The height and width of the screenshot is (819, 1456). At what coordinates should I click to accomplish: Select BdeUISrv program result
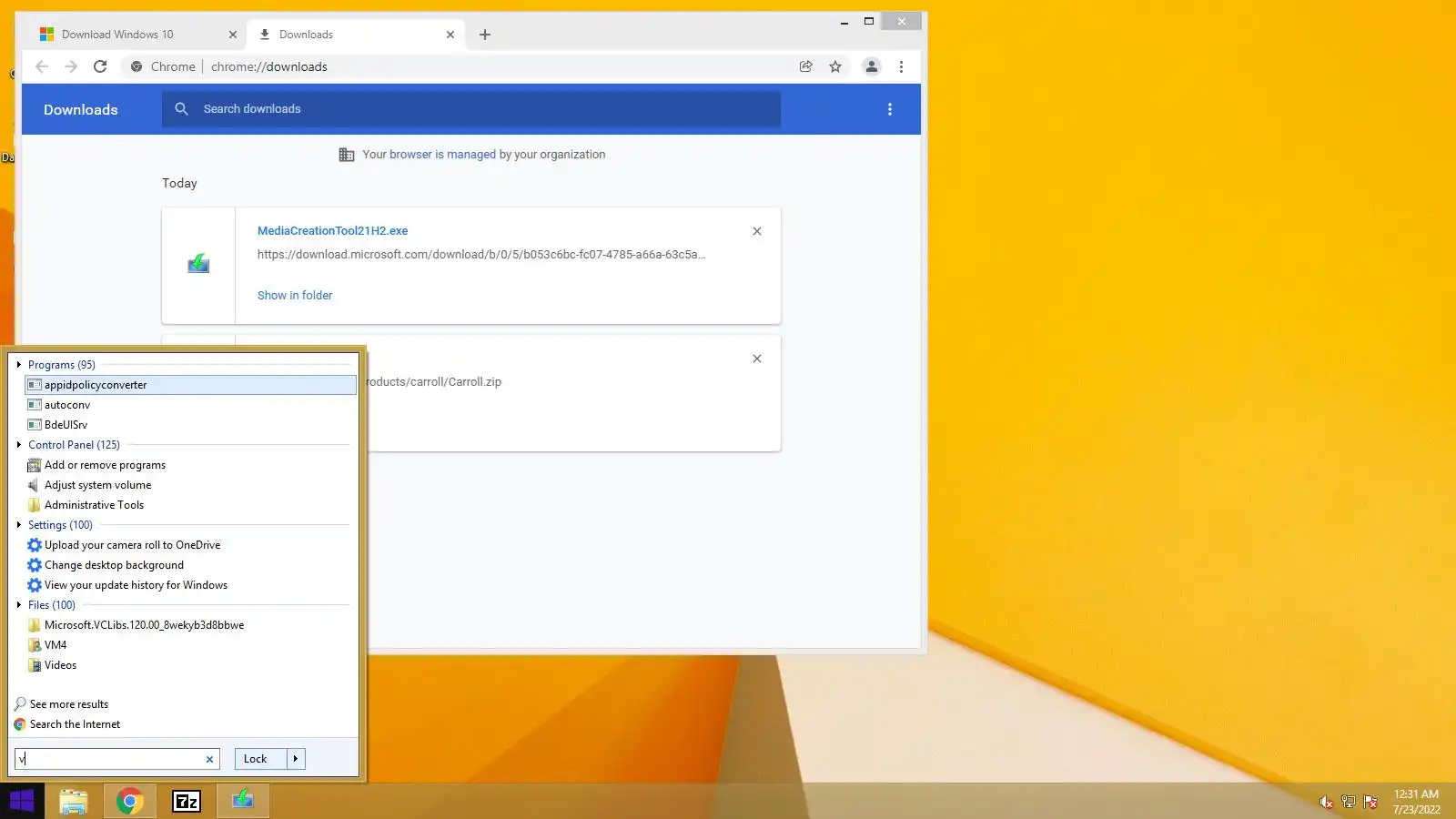click(x=191, y=425)
